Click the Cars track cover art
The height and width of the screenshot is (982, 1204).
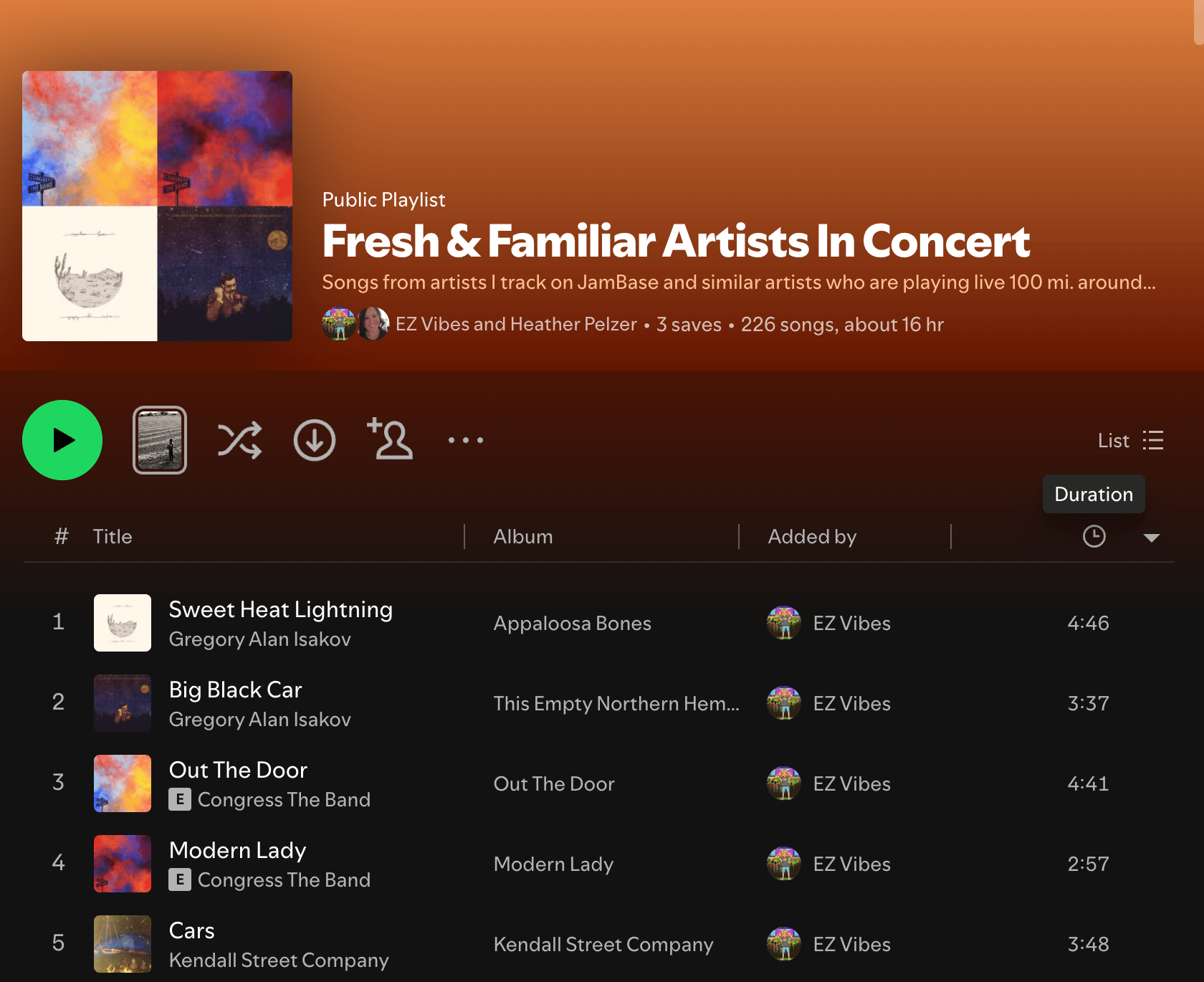[x=123, y=944]
